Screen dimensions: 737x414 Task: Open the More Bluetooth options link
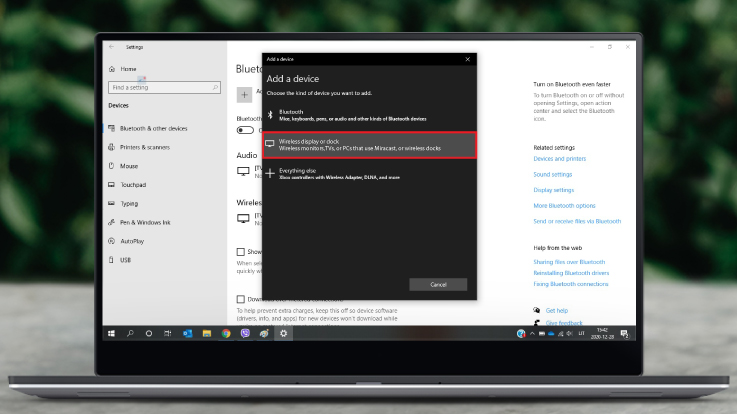[564, 205]
